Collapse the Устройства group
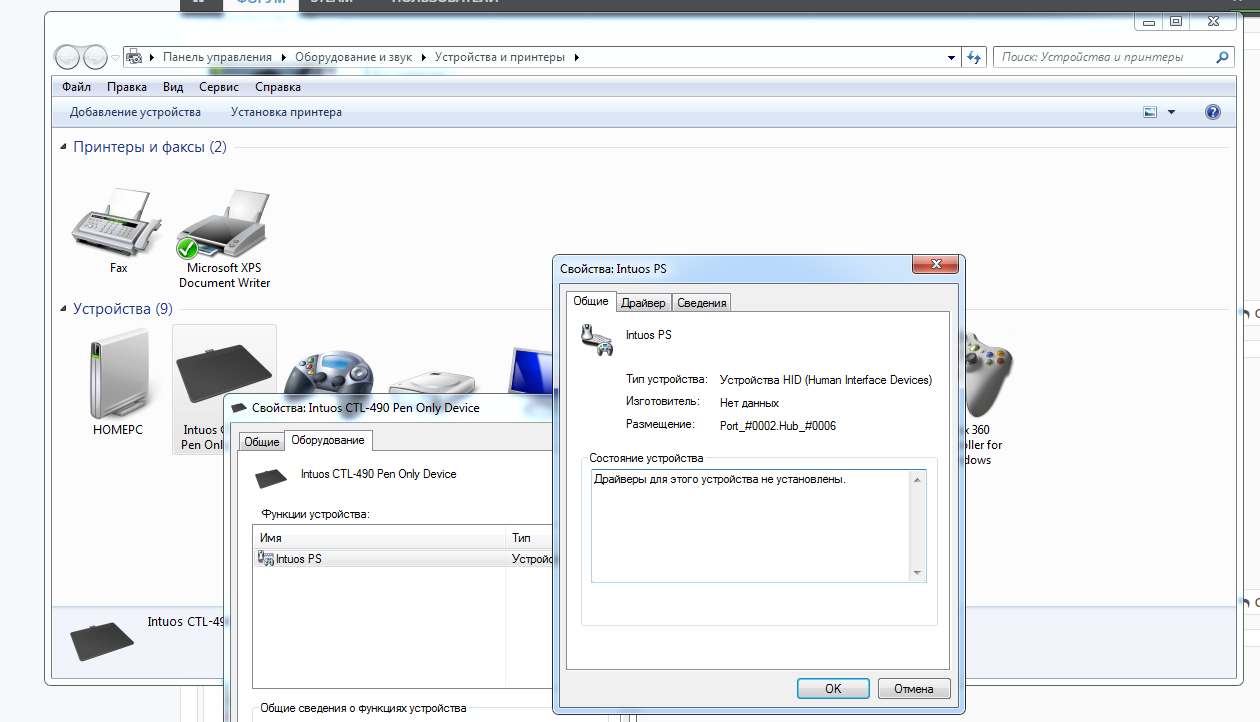 click(x=65, y=309)
